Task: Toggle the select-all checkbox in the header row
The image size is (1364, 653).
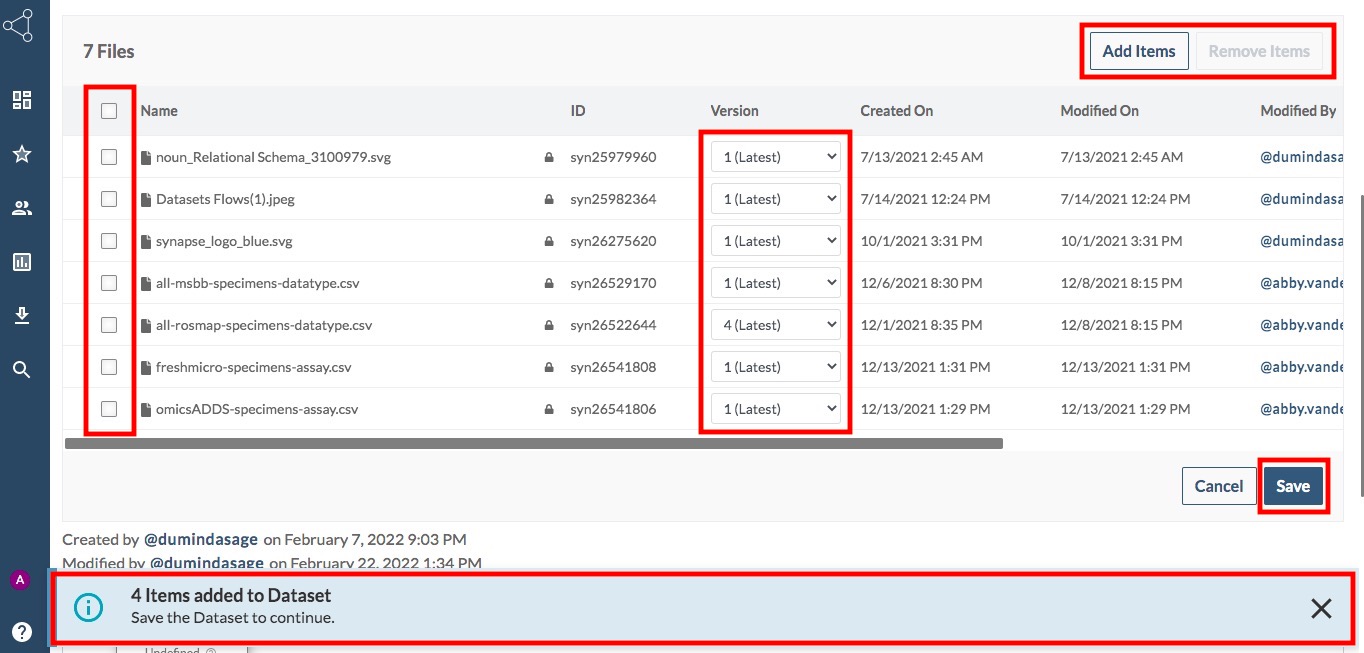Action: point(109,111)
